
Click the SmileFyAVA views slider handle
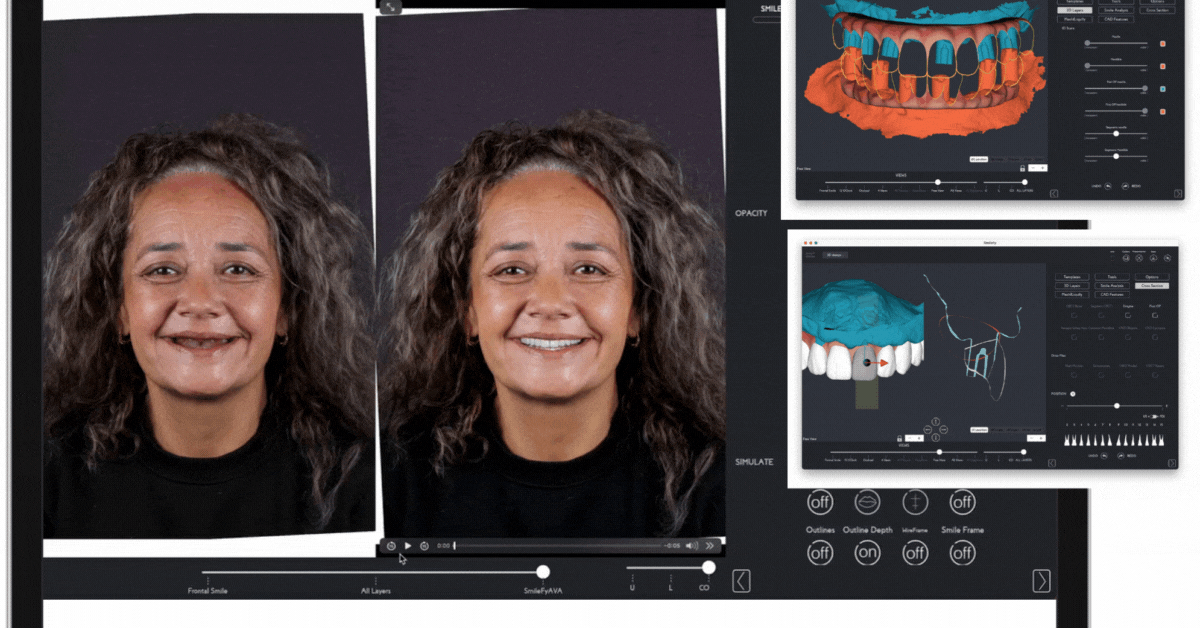point(543,572)
